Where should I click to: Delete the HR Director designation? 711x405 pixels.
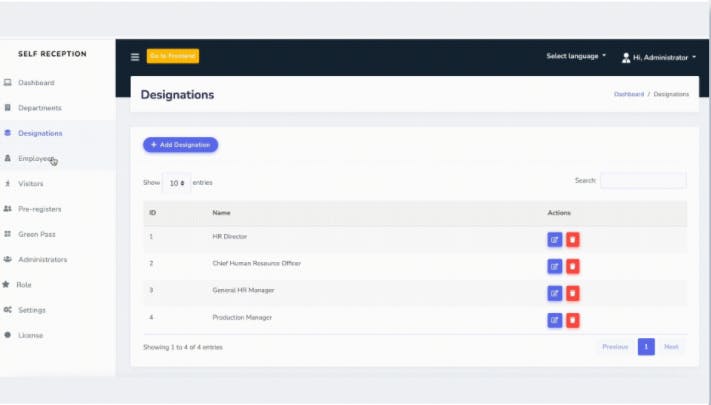[x=573, y=239]
